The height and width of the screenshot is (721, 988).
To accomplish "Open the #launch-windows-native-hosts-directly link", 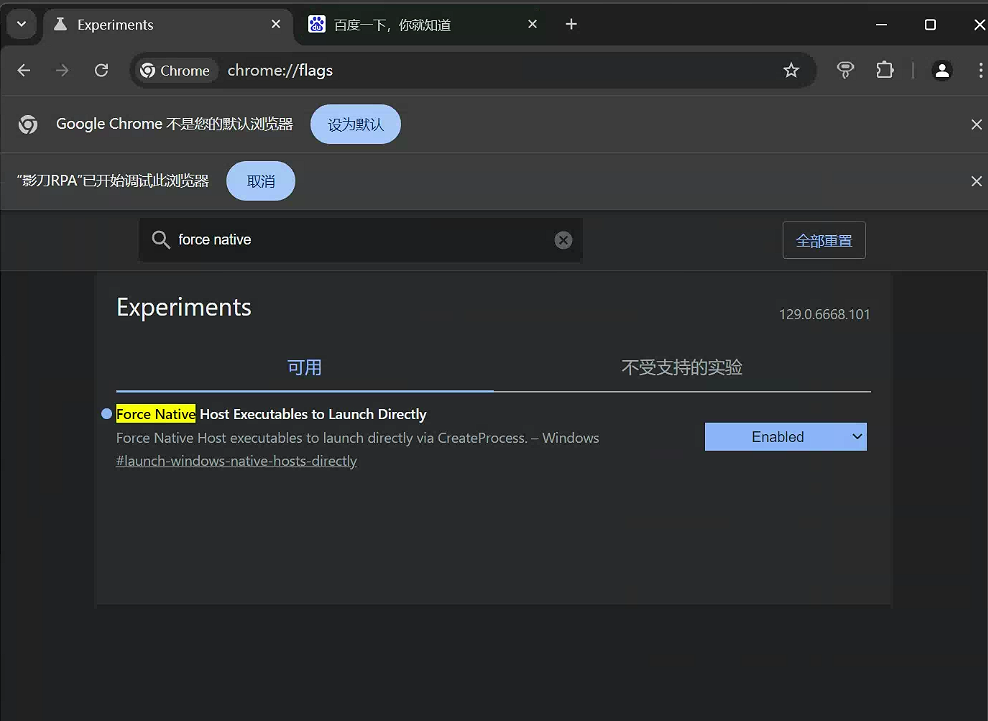I will tap(236, 461).
